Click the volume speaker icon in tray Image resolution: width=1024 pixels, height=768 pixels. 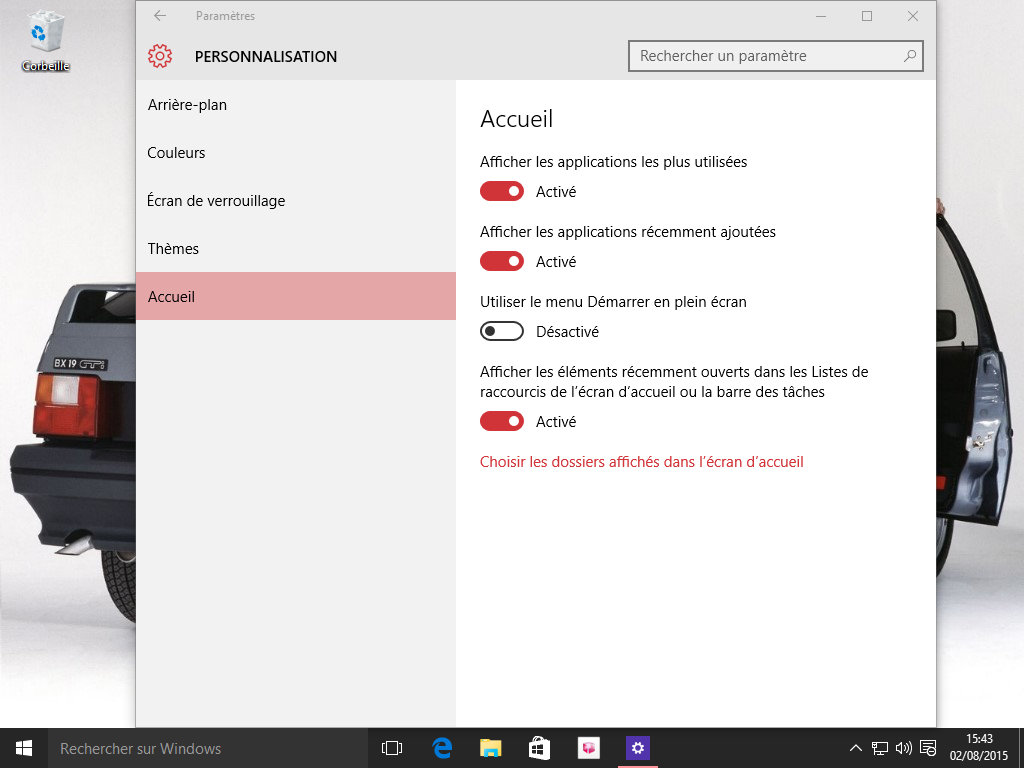904,748
